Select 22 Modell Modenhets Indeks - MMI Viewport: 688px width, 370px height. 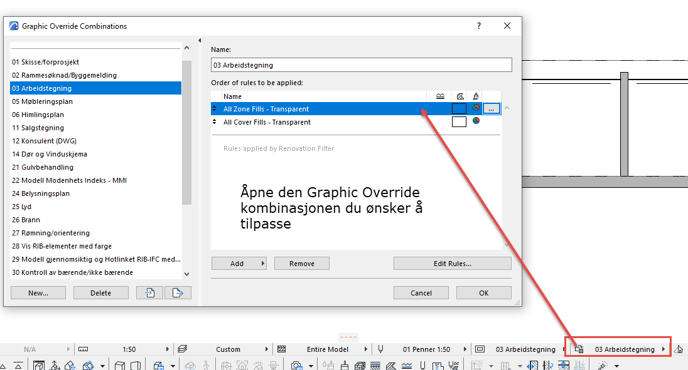click(96, 180)
